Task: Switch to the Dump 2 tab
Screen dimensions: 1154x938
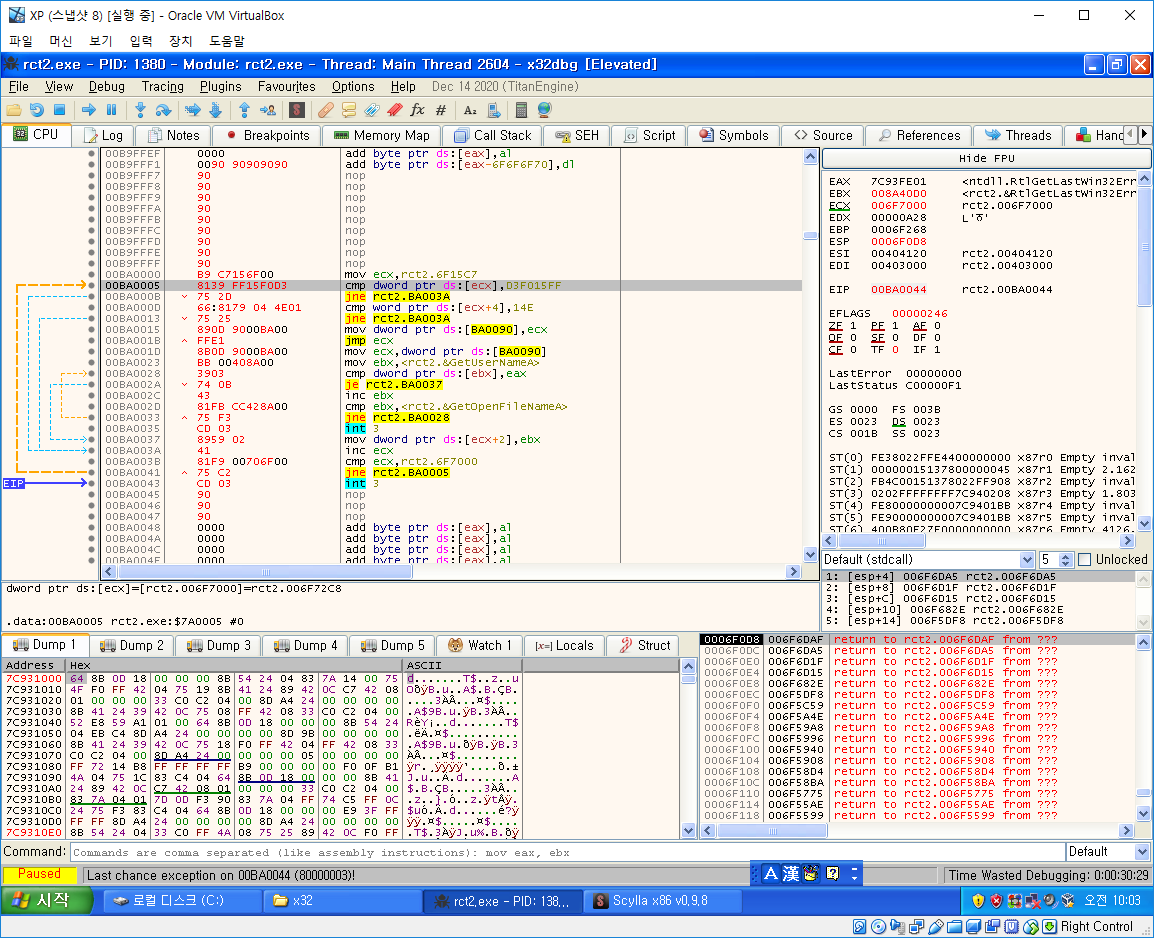Action: (x=132, y=645)
